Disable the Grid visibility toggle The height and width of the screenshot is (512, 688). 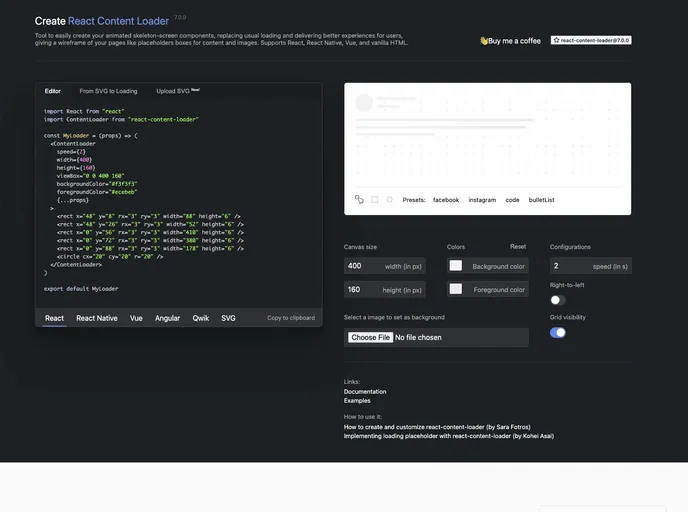pos(557,332)
